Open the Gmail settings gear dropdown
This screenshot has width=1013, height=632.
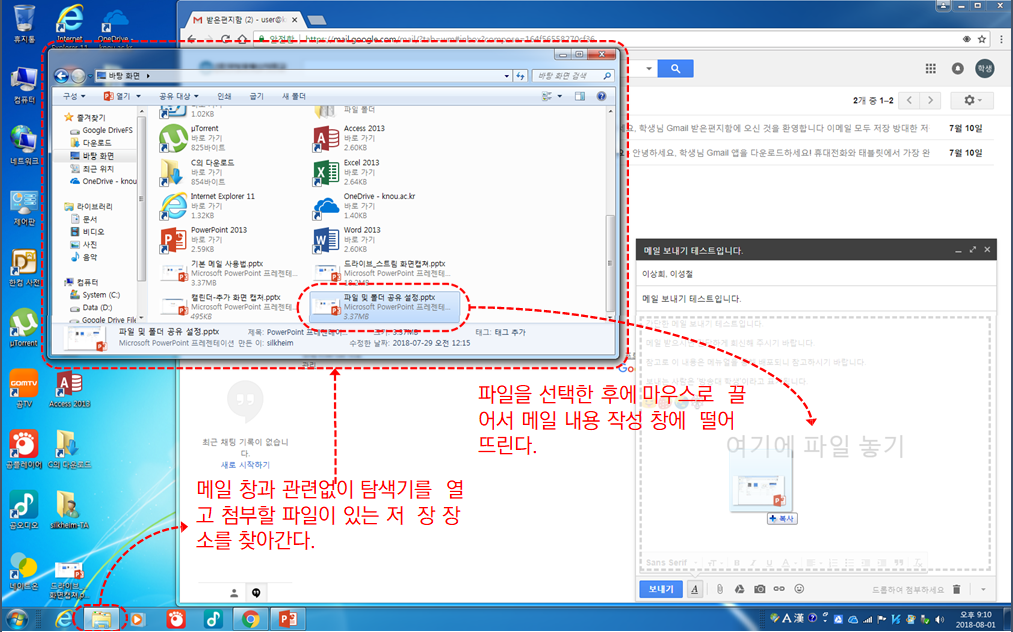point(972,100)
